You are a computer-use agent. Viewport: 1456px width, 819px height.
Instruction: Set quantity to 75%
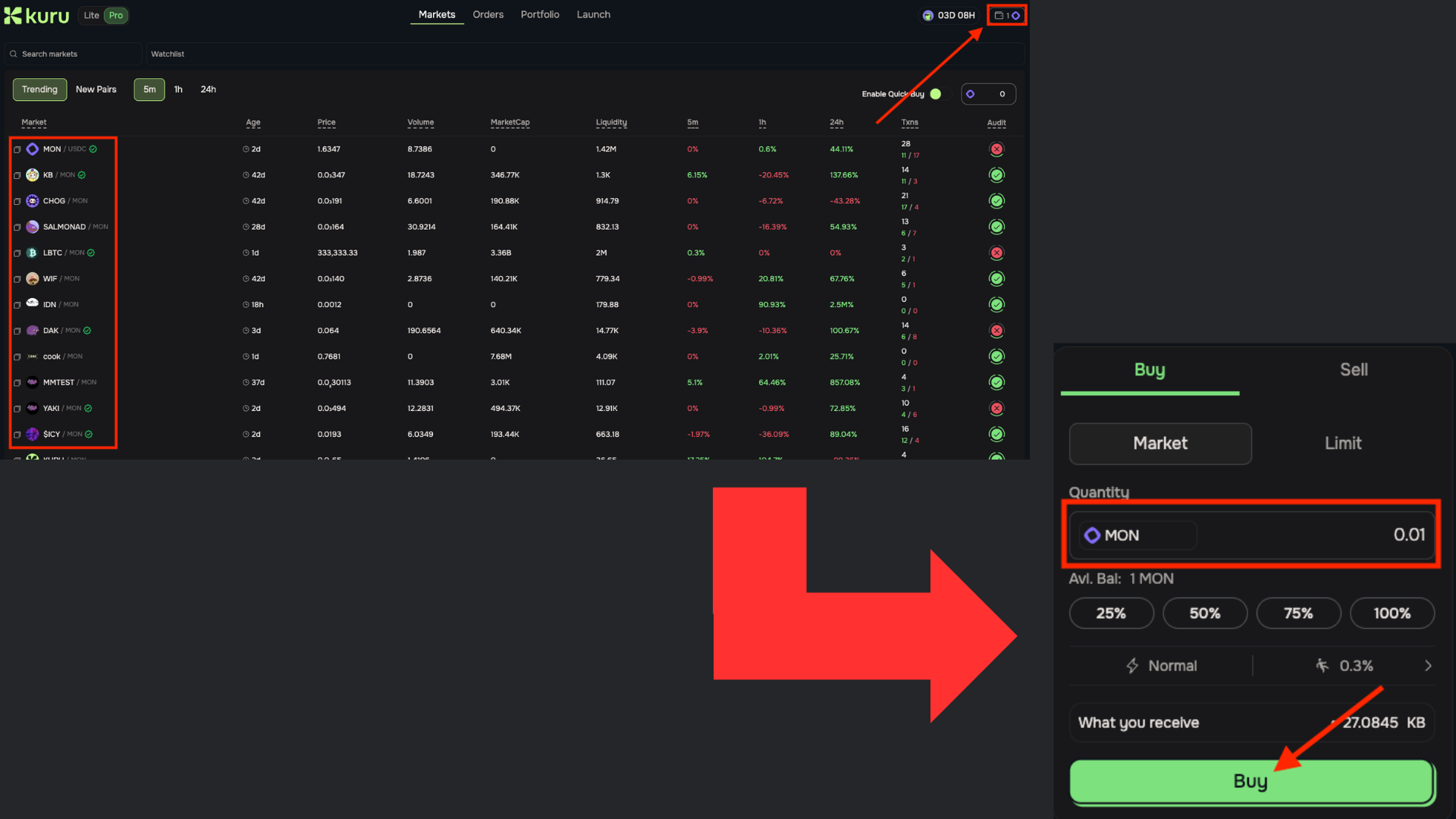(x=1298, y=613)
